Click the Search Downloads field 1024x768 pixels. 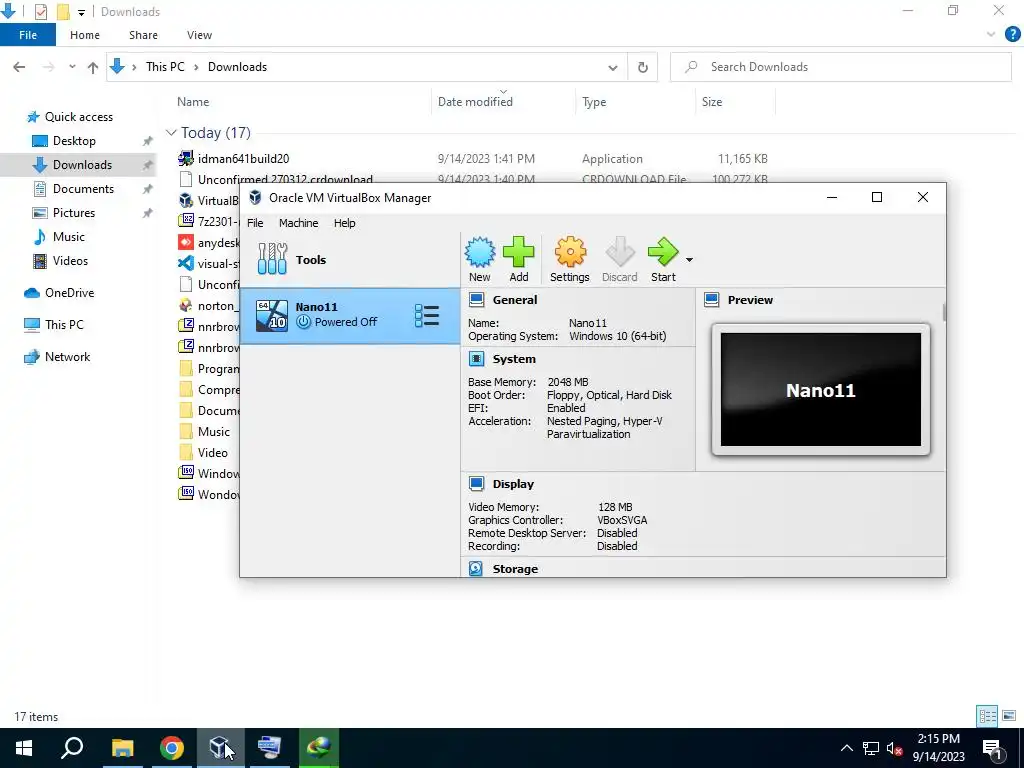(840, 67)
